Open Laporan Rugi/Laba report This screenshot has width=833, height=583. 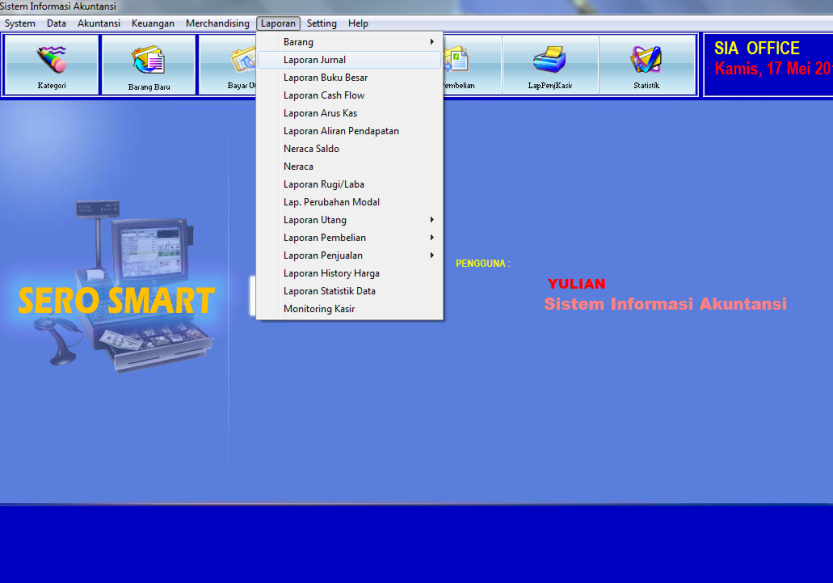(324, 185)
